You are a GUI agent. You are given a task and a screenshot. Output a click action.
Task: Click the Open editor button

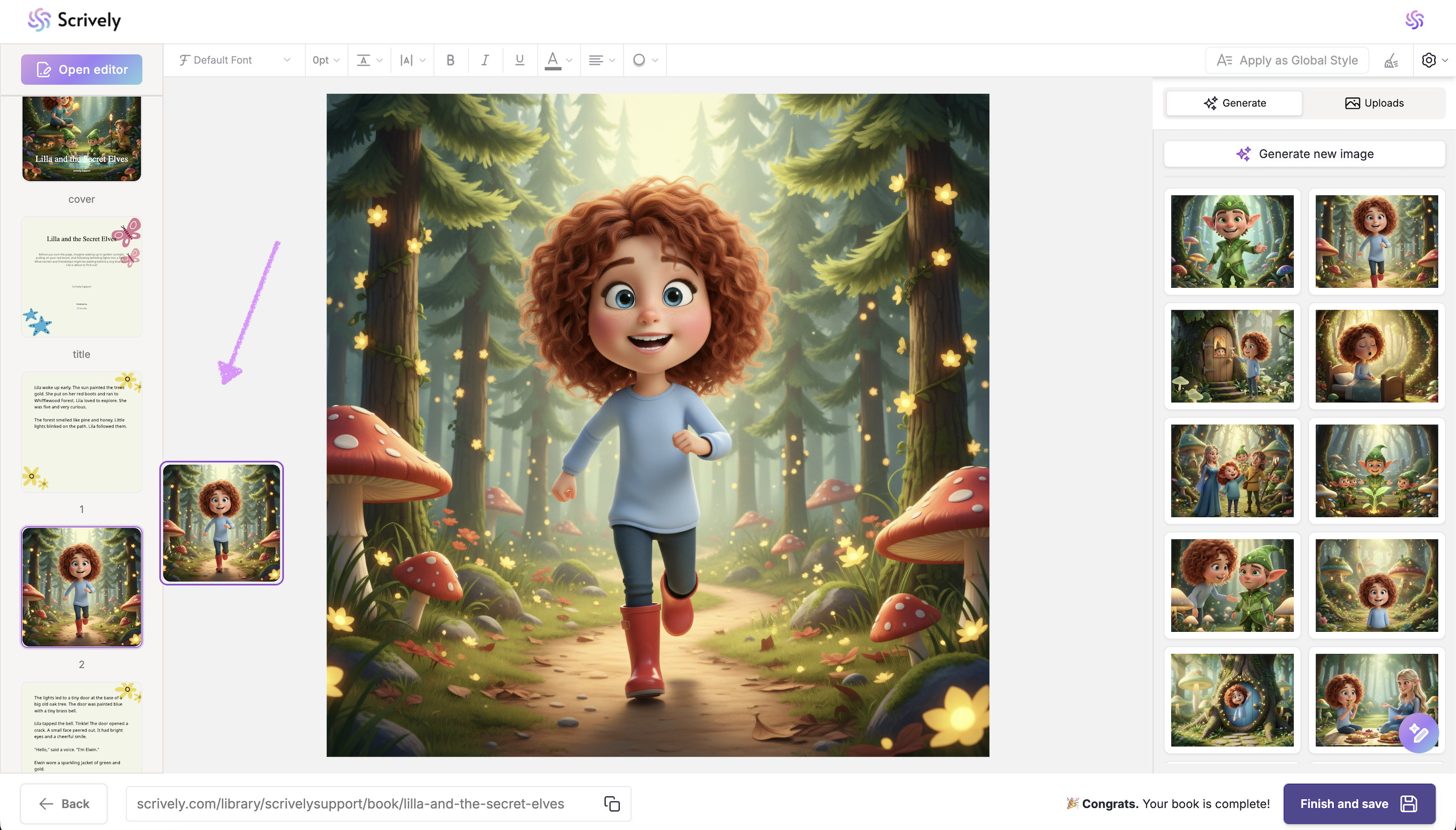click(81, 70)
